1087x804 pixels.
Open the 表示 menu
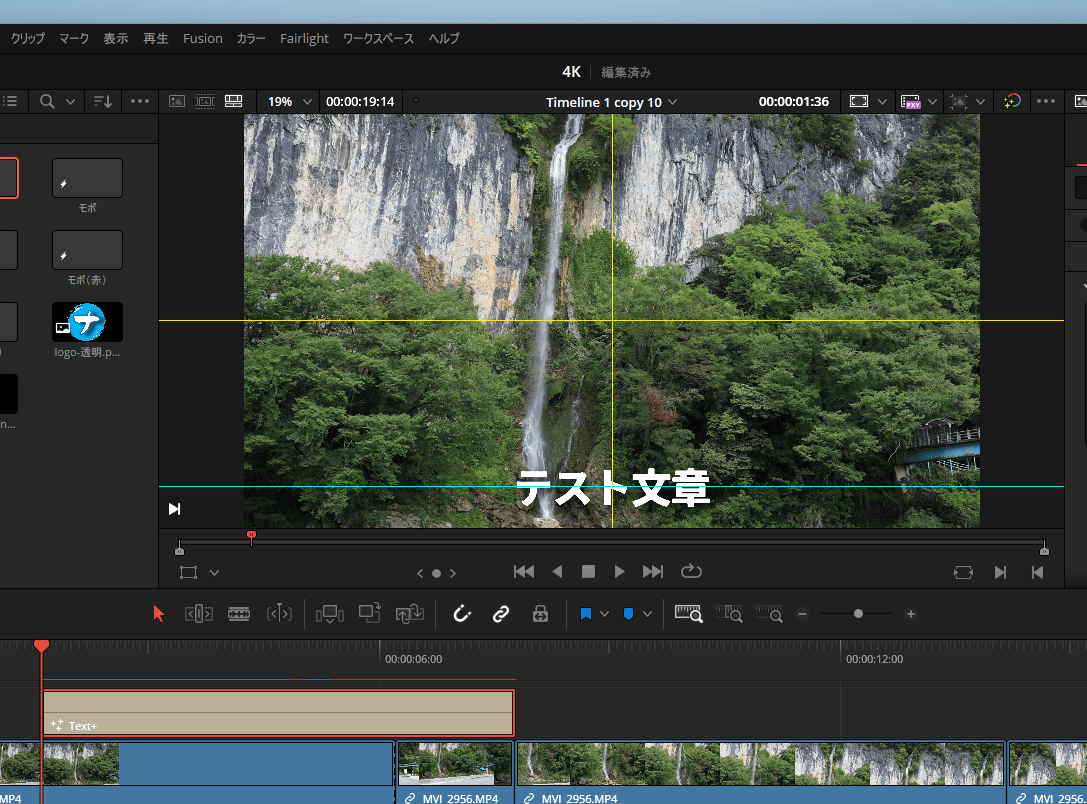tap(116, 38)
